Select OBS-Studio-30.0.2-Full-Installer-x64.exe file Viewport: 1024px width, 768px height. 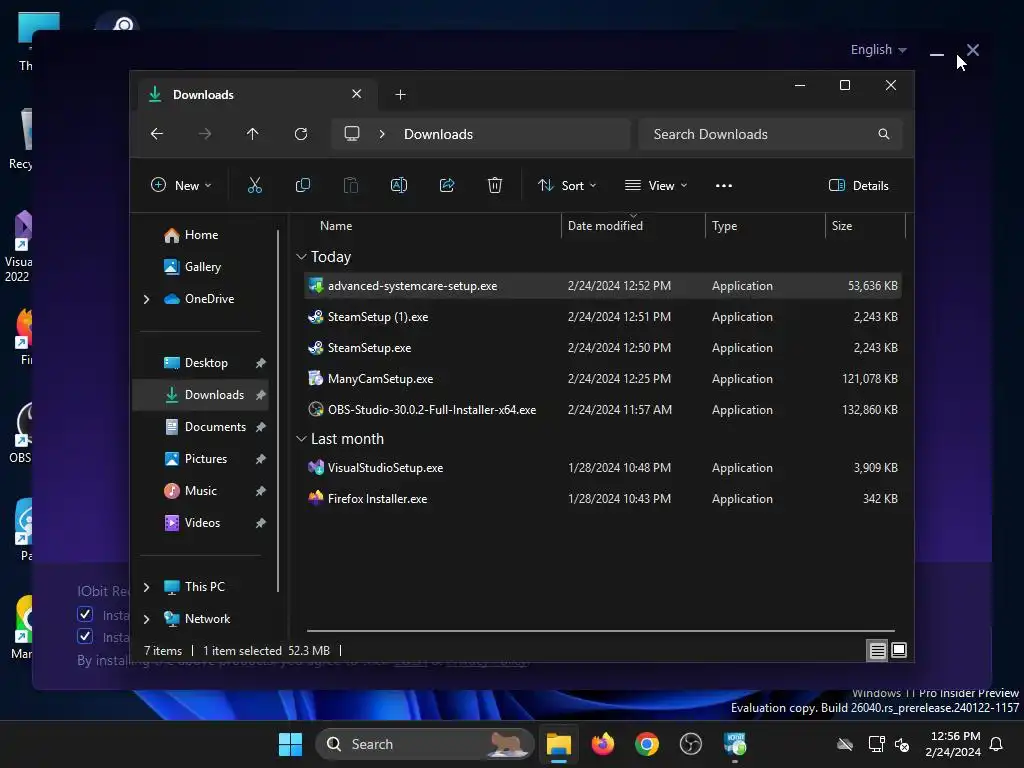(x=603, y=409)
